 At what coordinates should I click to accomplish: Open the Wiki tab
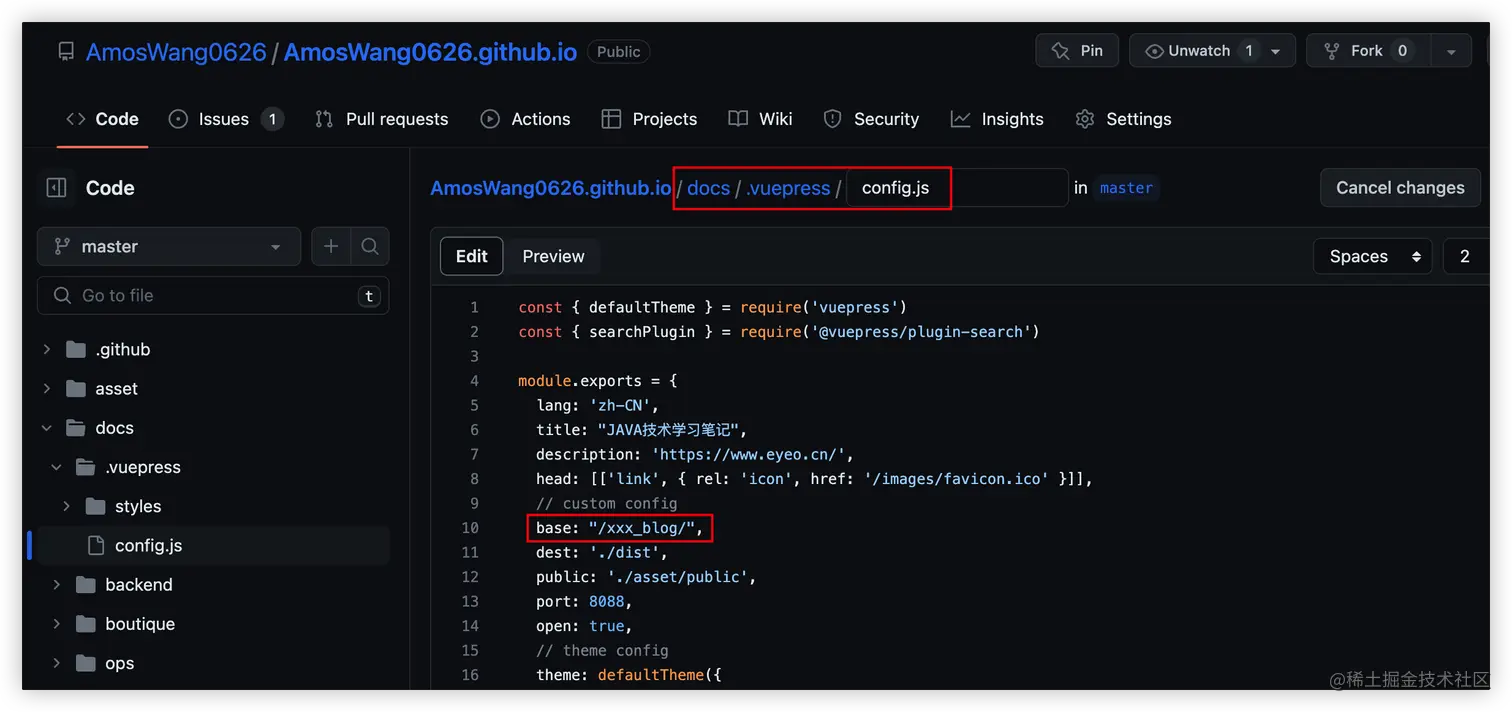(760, 119)
